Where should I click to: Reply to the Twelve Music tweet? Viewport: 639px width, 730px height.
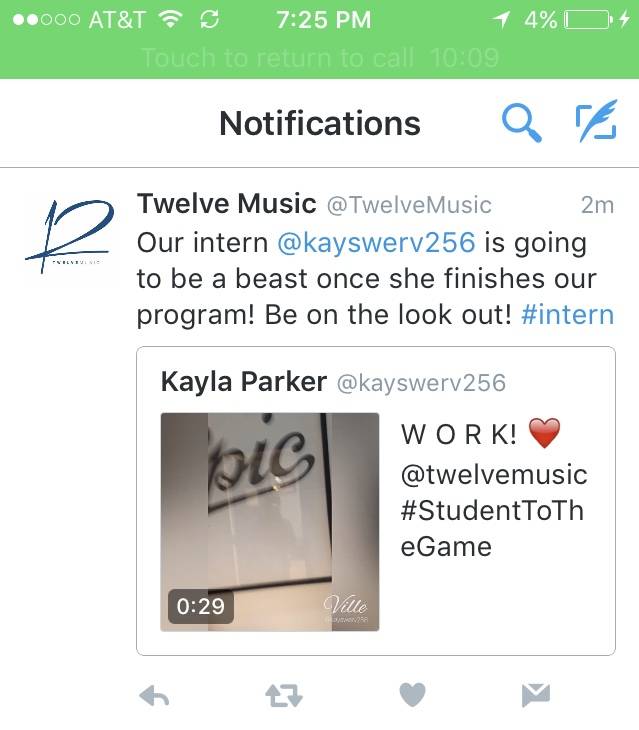click(x=154, y=696)
